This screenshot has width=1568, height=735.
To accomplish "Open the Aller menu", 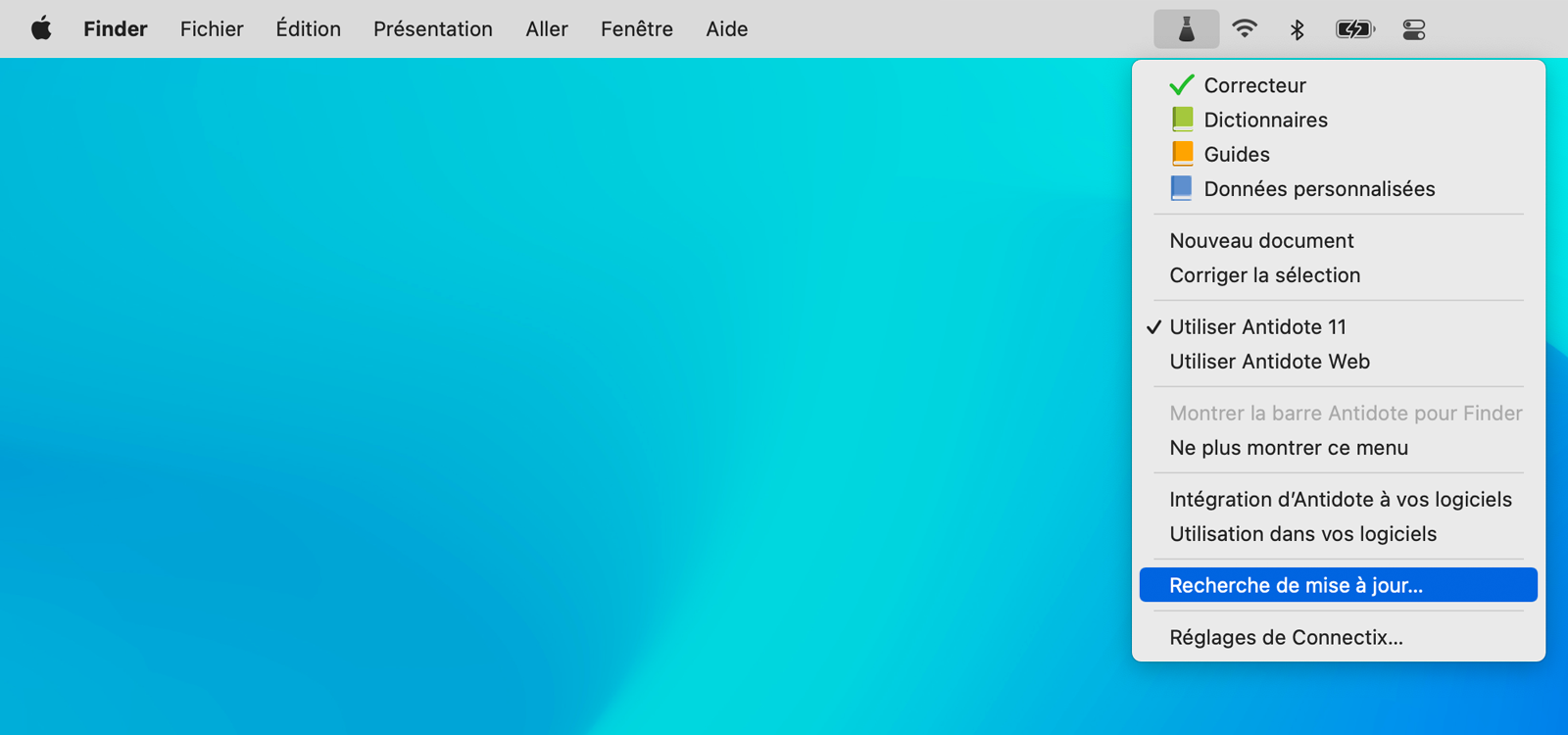I will click(x=546, y=29).
